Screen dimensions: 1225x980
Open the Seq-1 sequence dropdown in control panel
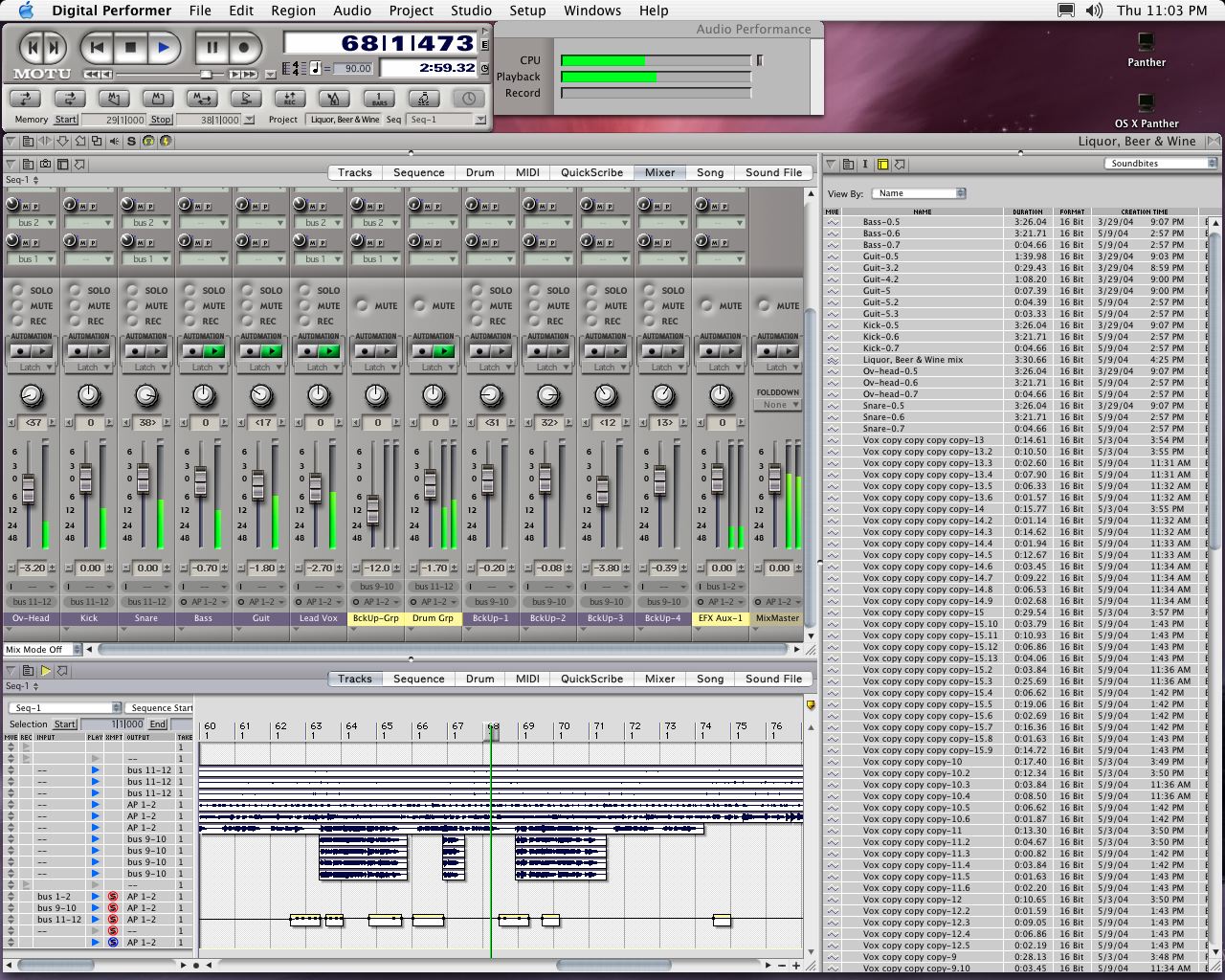click(446, 120)
